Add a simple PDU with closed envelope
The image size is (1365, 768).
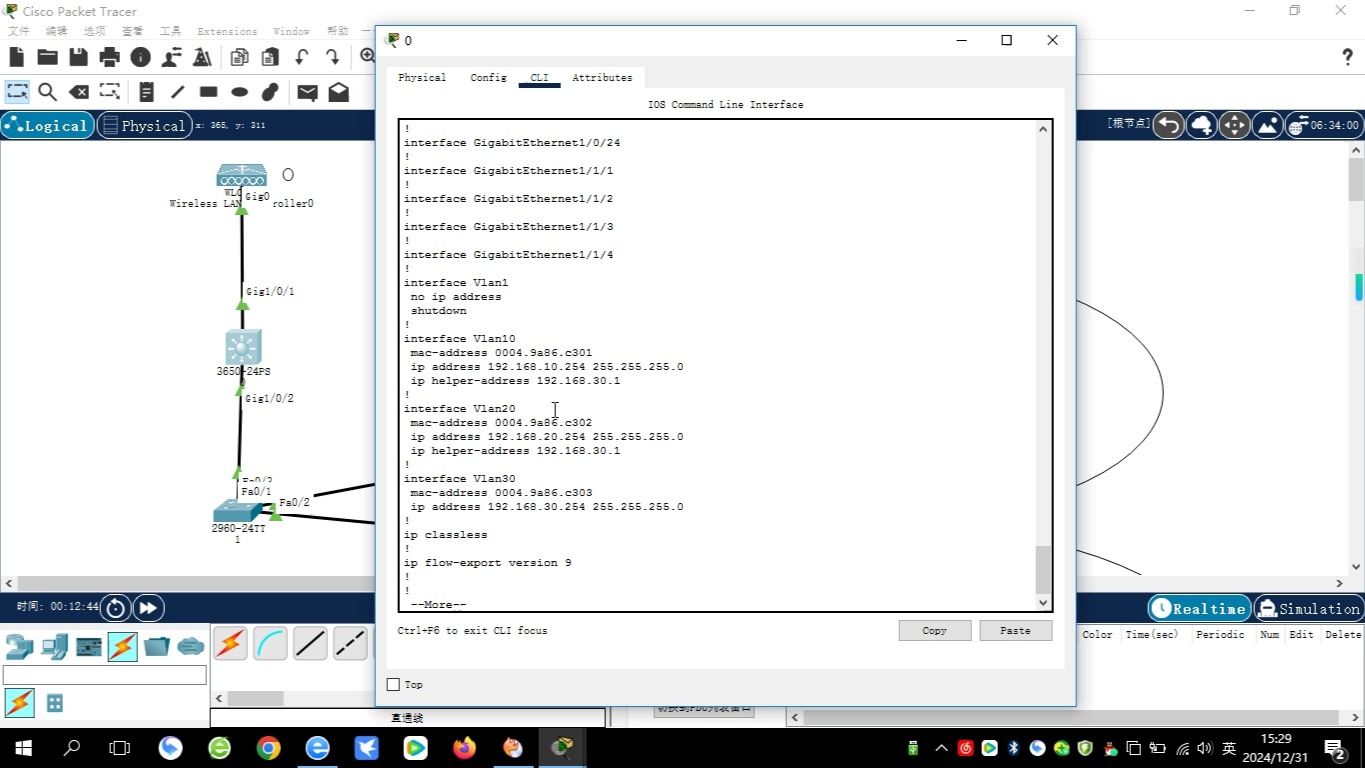coord(307,92)
